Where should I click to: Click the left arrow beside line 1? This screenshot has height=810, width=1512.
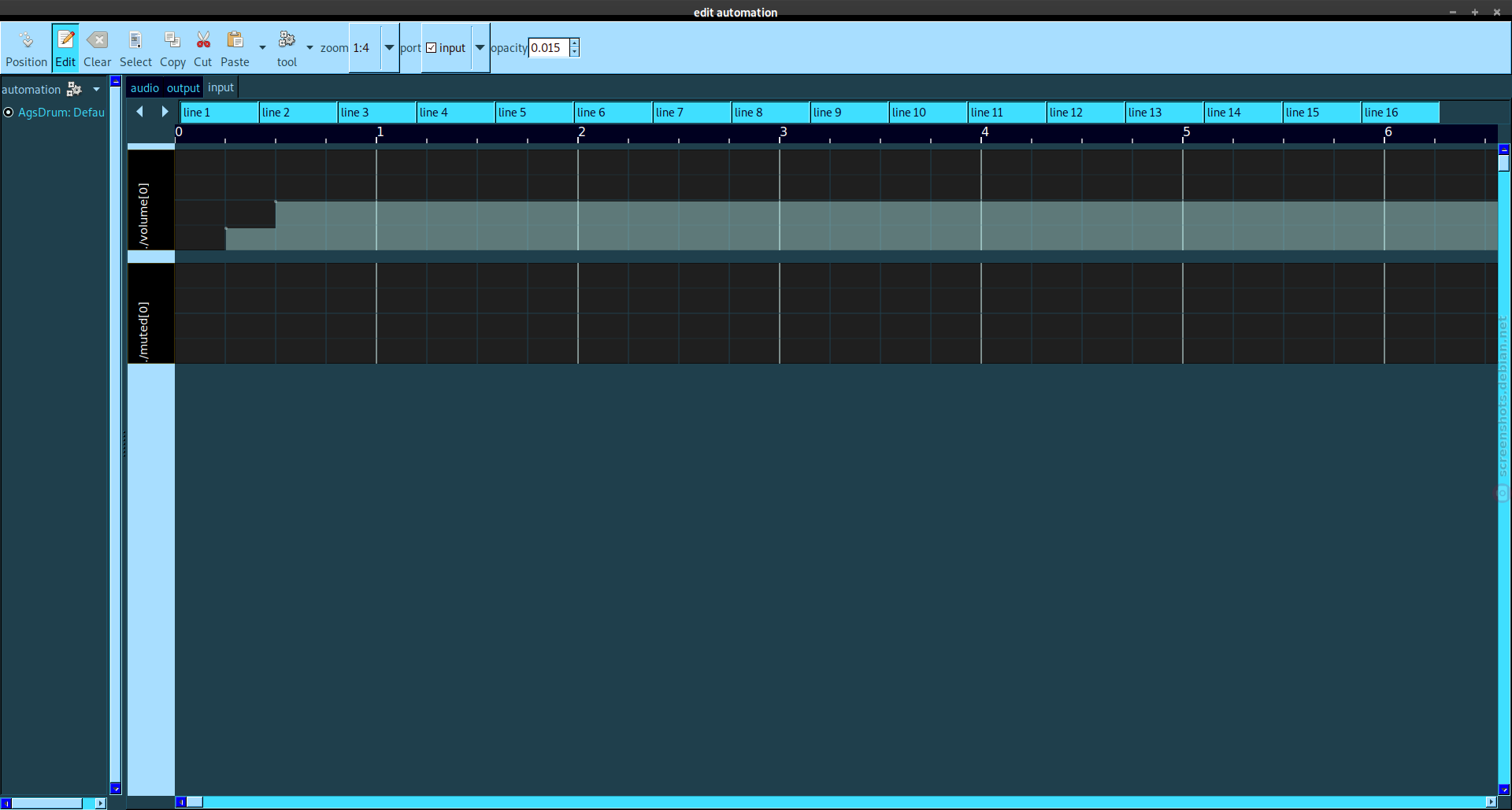139,112
